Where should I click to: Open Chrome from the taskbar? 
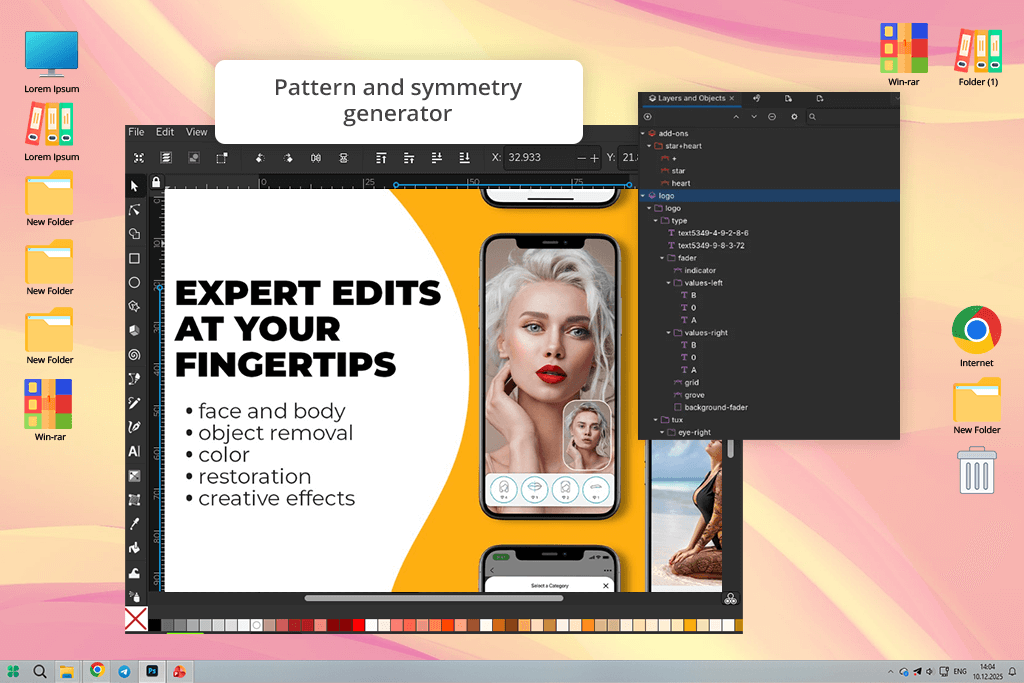[x=97, y=670]
